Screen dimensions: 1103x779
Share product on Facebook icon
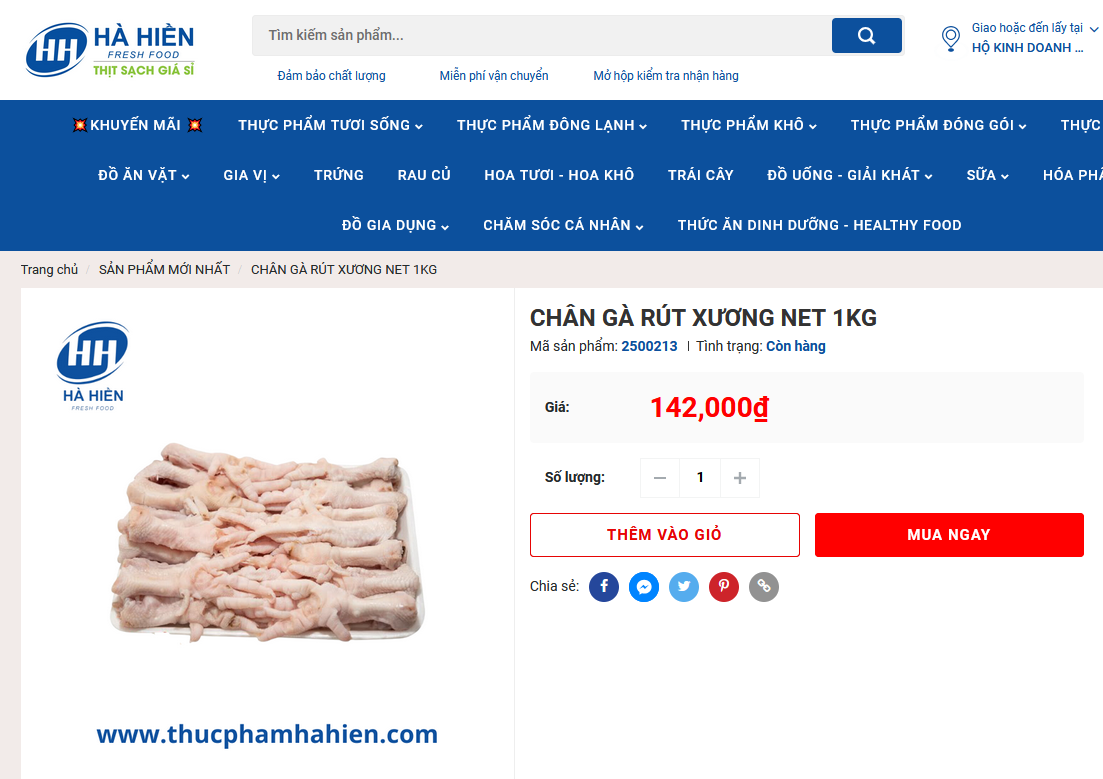[604, 586]
